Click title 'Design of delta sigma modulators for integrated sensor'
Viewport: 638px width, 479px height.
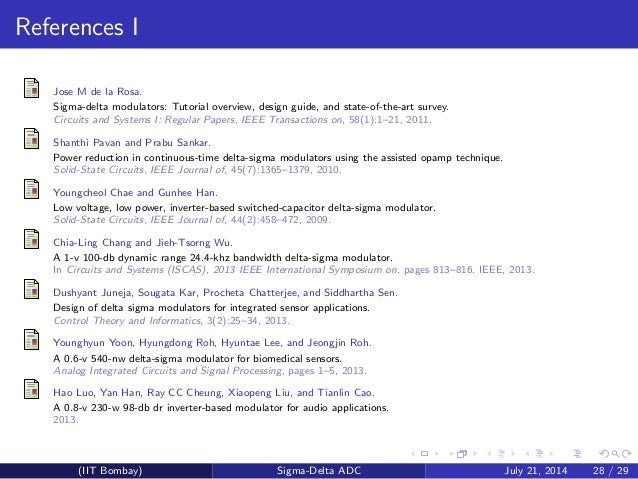click(211, 308)
